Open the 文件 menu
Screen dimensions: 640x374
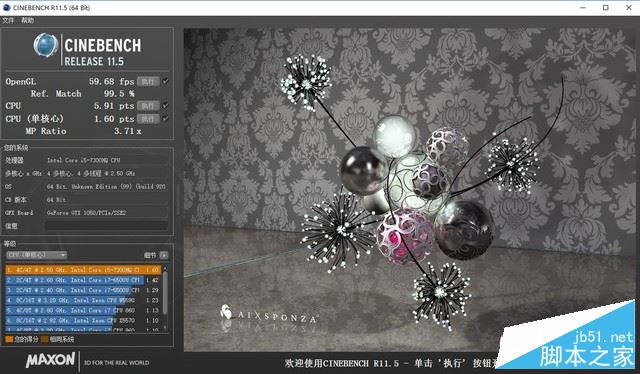(8, 20)
